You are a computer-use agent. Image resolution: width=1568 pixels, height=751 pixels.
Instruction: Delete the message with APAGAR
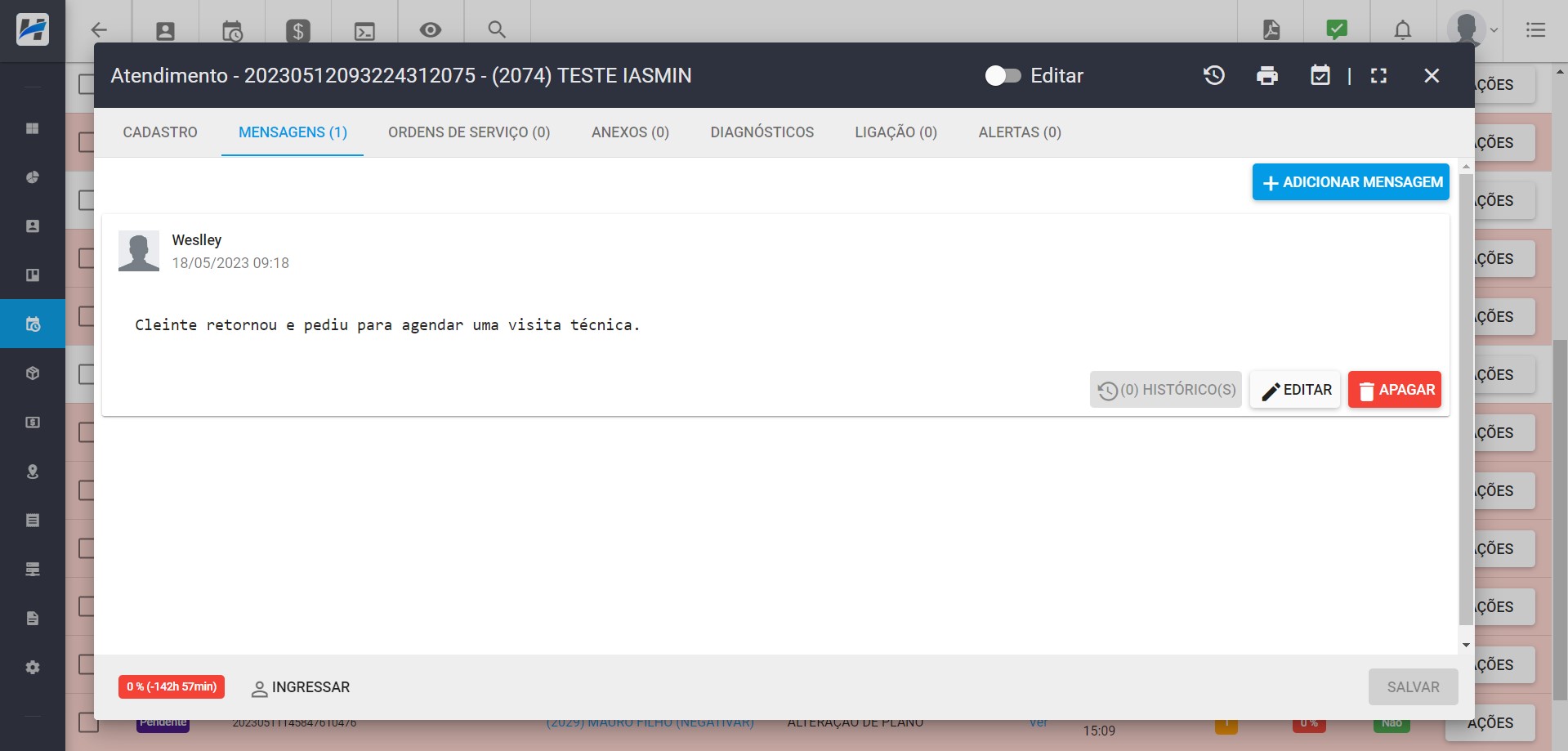tap(1394, 390)
